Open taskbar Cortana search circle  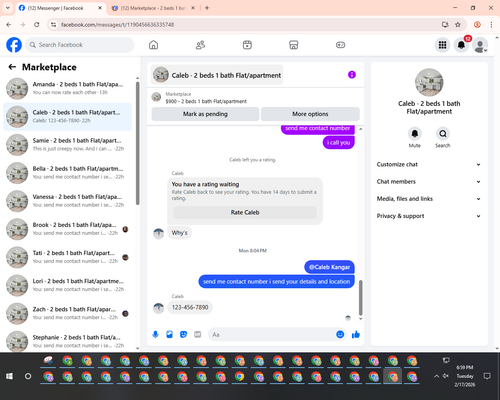(x=28, y=376)
